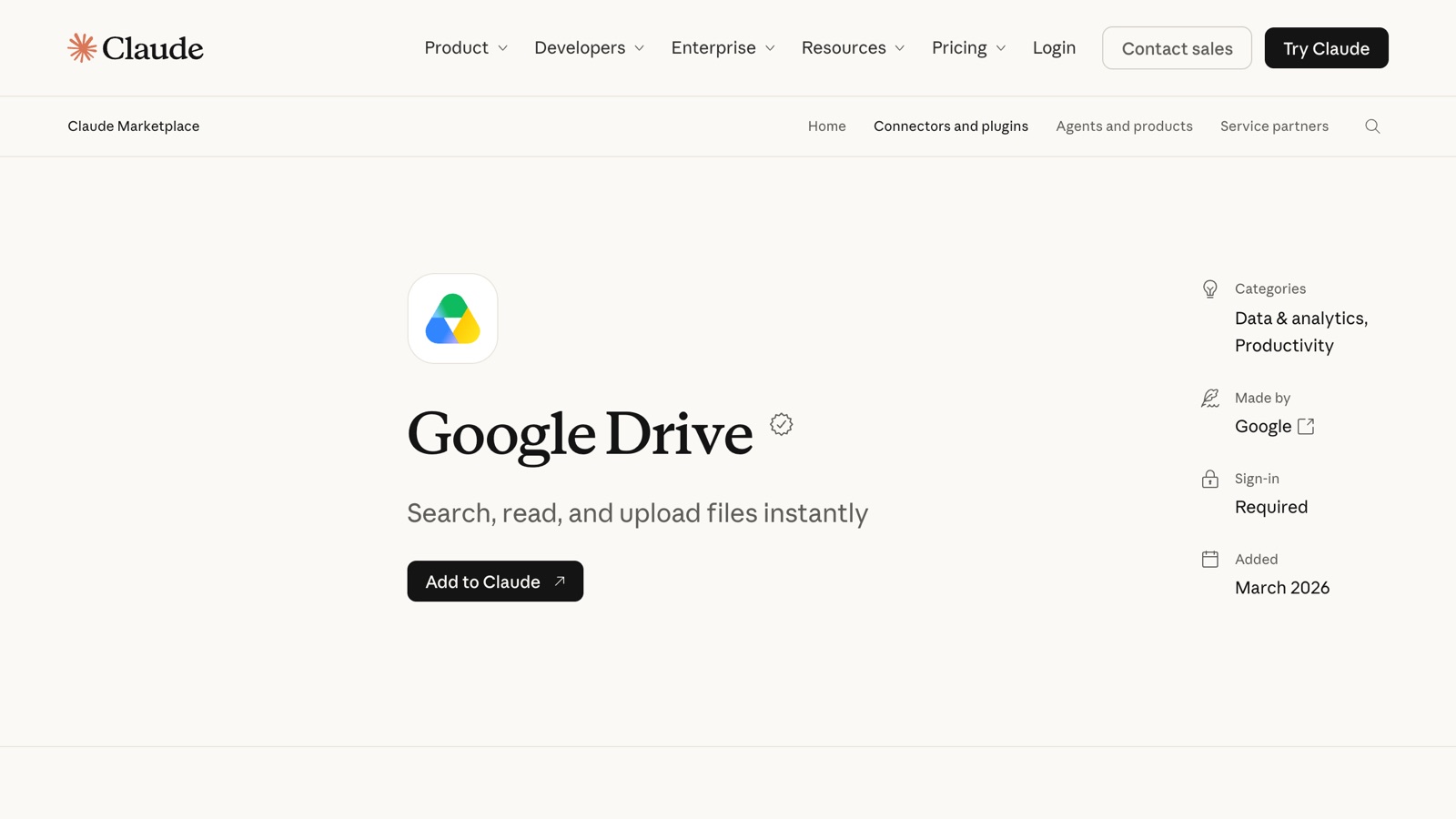The width and height of the screenshot is (1456, 819).
Task: Click the verified badge beside Google Drive
Action: pyautogui.click(x=781, y=424)
